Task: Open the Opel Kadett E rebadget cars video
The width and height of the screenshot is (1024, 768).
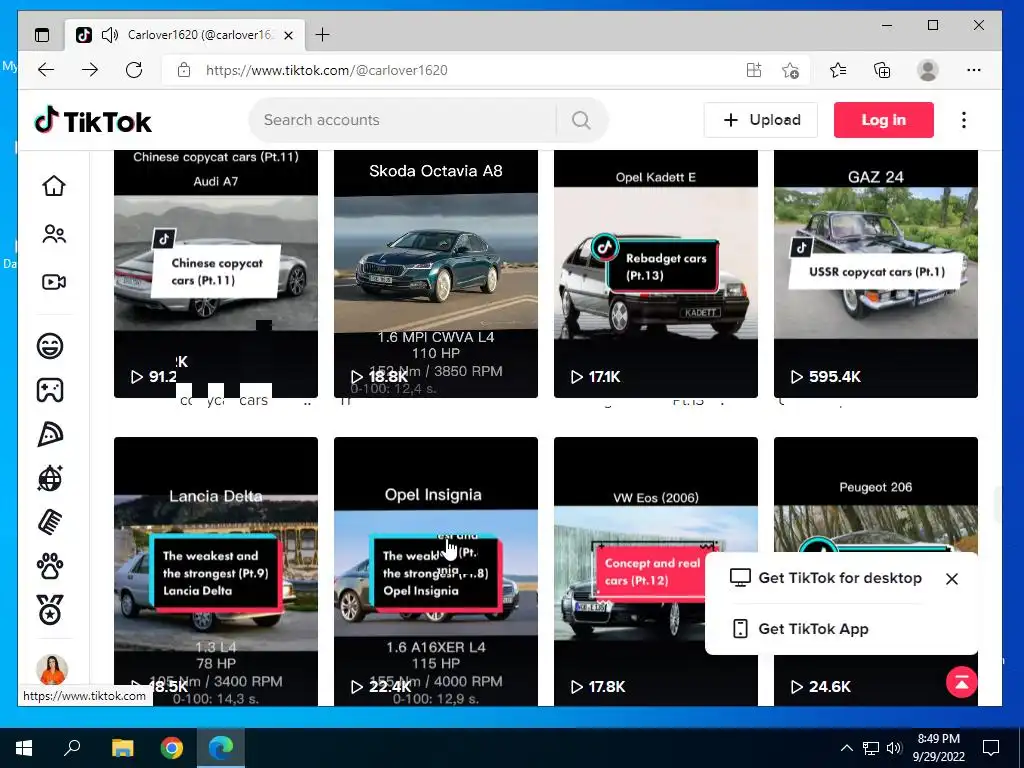Action: point(656,274)
